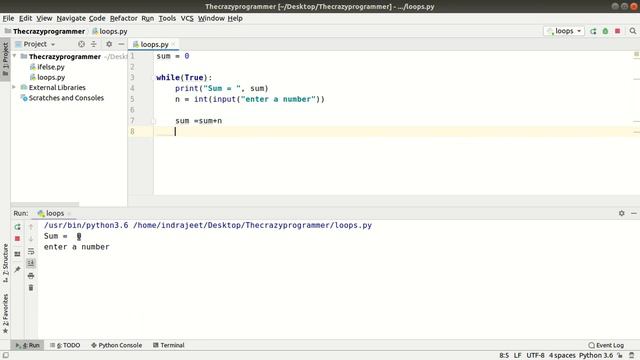Open Project panel settings gear

tap(109, 44)
